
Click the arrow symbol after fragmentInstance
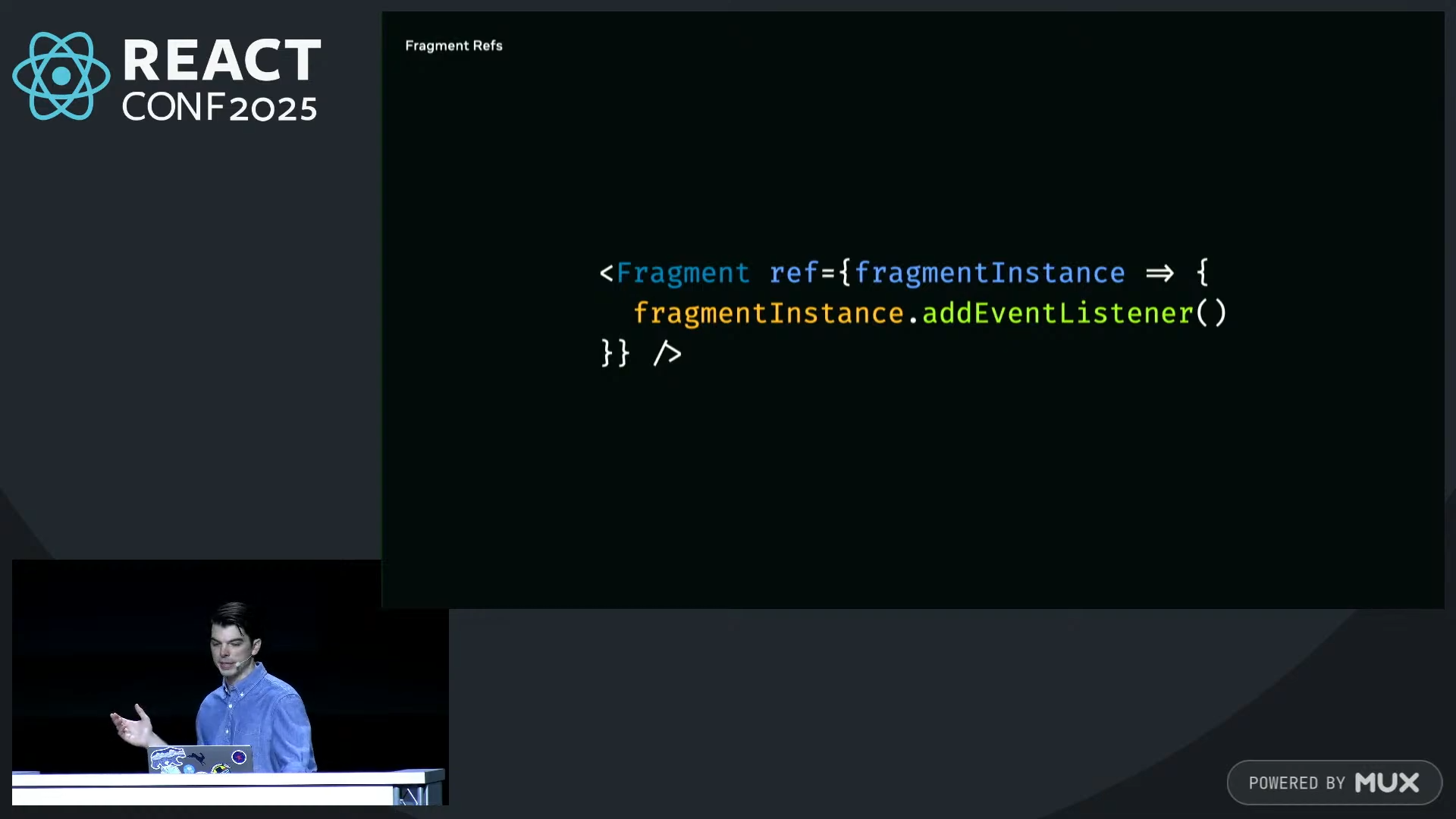point(1159,273)
